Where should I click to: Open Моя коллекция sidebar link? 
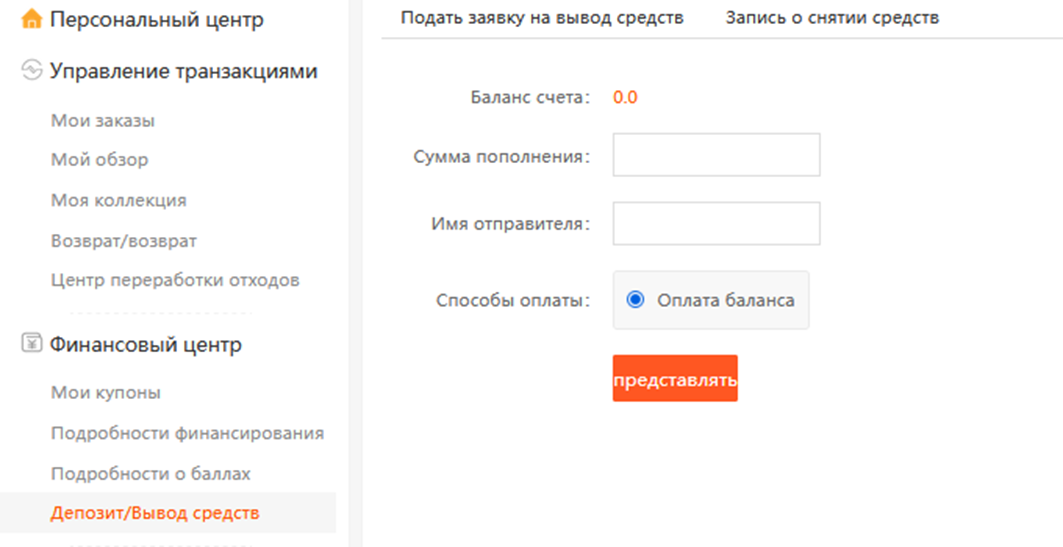pyautogui.click(x=119, y=200)
